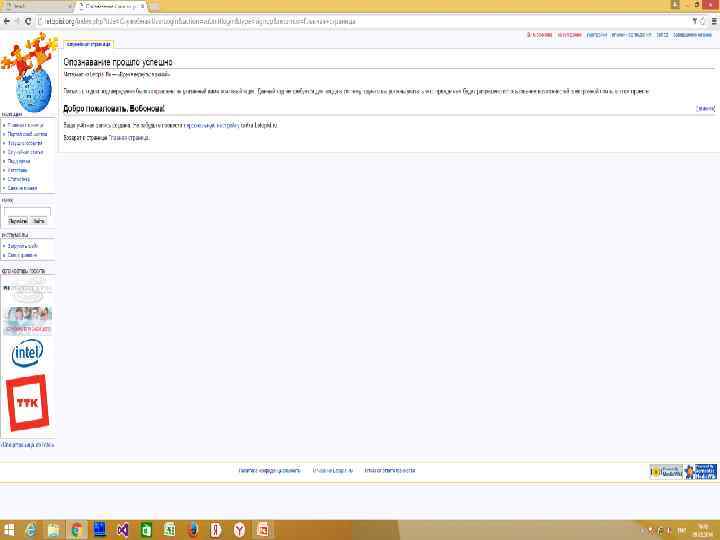This screenshot has height=540, width=720.
Task: Open настройки in the top user links
Action: [596, 35]
